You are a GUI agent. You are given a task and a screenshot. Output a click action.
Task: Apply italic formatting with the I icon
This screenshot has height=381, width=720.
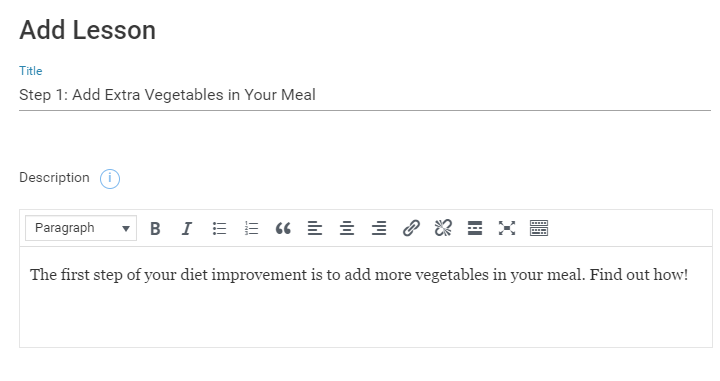187,228
